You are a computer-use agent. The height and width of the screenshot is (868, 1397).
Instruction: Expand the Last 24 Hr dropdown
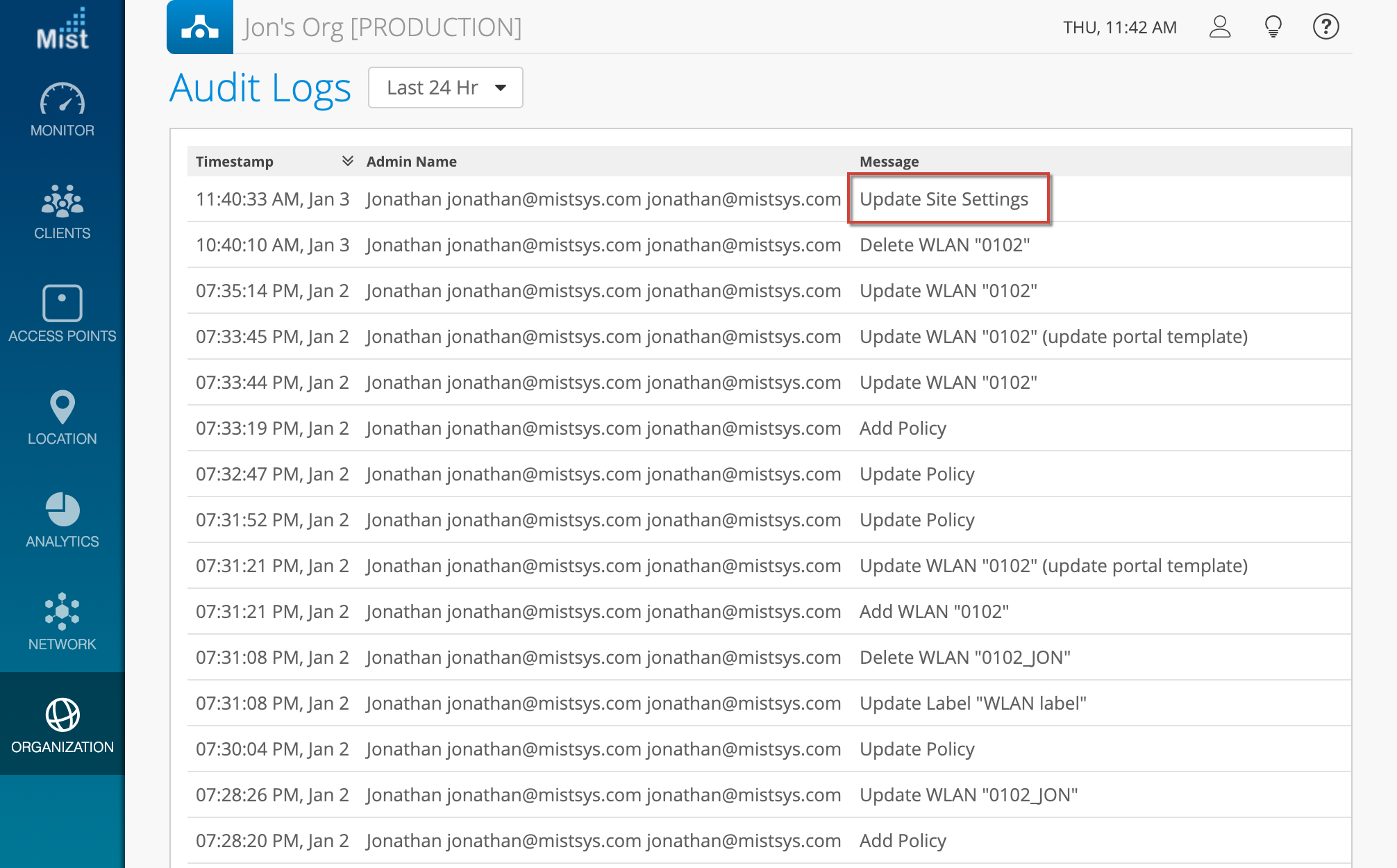point(445,87)
